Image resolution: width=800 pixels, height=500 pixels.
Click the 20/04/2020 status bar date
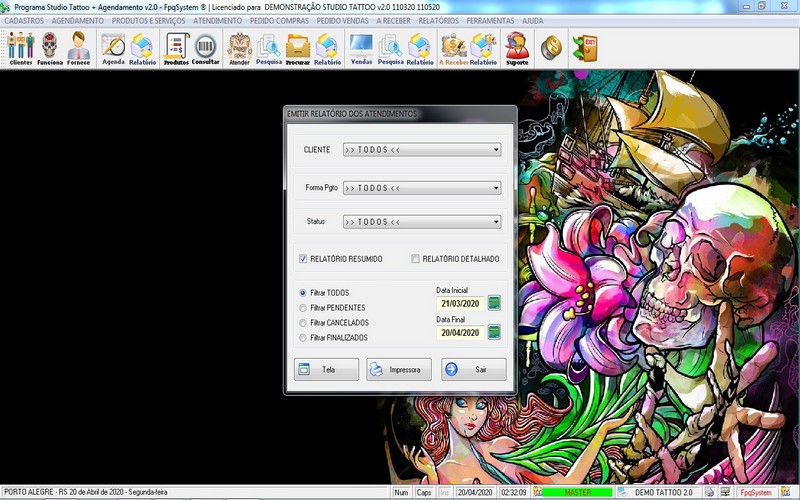(x=474, y=492)
